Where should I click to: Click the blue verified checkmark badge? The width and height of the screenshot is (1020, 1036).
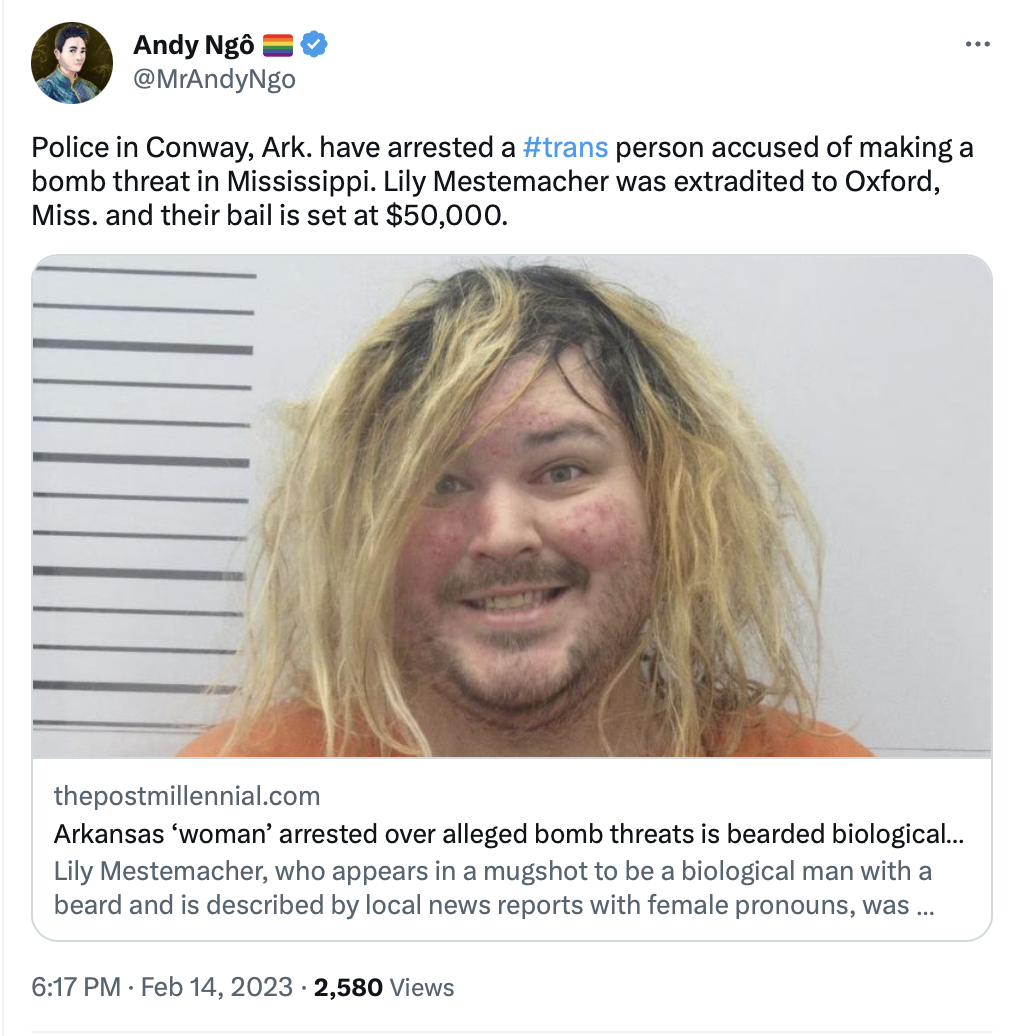point(314,44)
